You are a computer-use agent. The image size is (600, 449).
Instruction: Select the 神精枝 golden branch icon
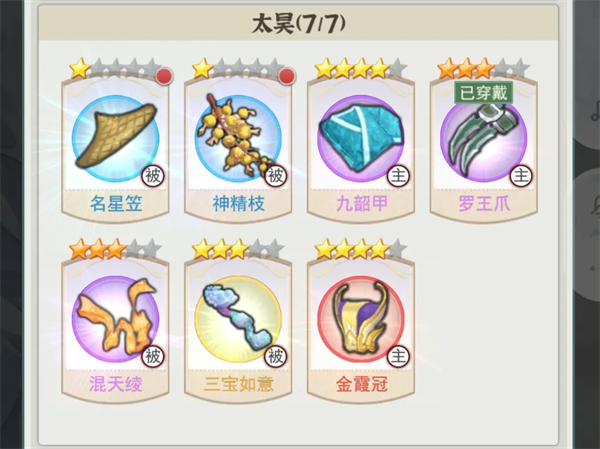238,138
